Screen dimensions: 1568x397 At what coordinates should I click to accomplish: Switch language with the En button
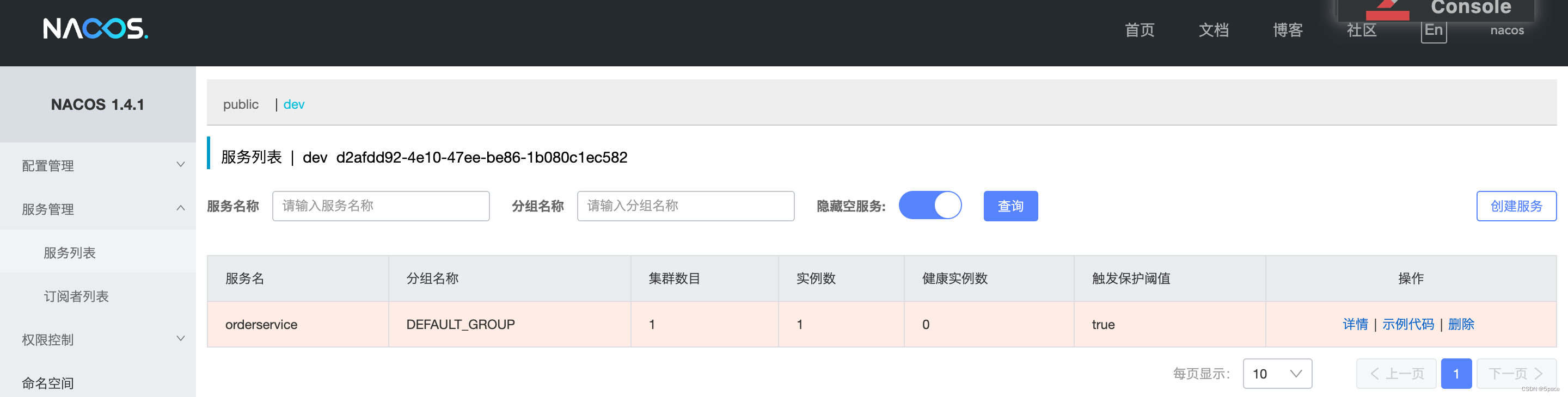1434,30
